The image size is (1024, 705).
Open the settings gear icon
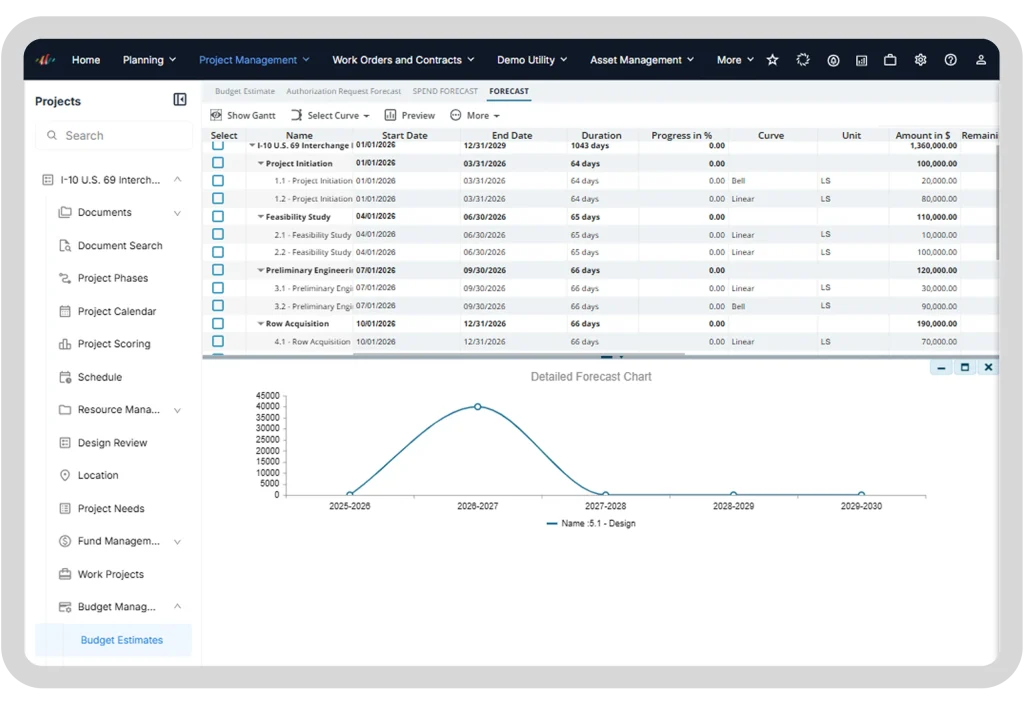pos(920,60)
